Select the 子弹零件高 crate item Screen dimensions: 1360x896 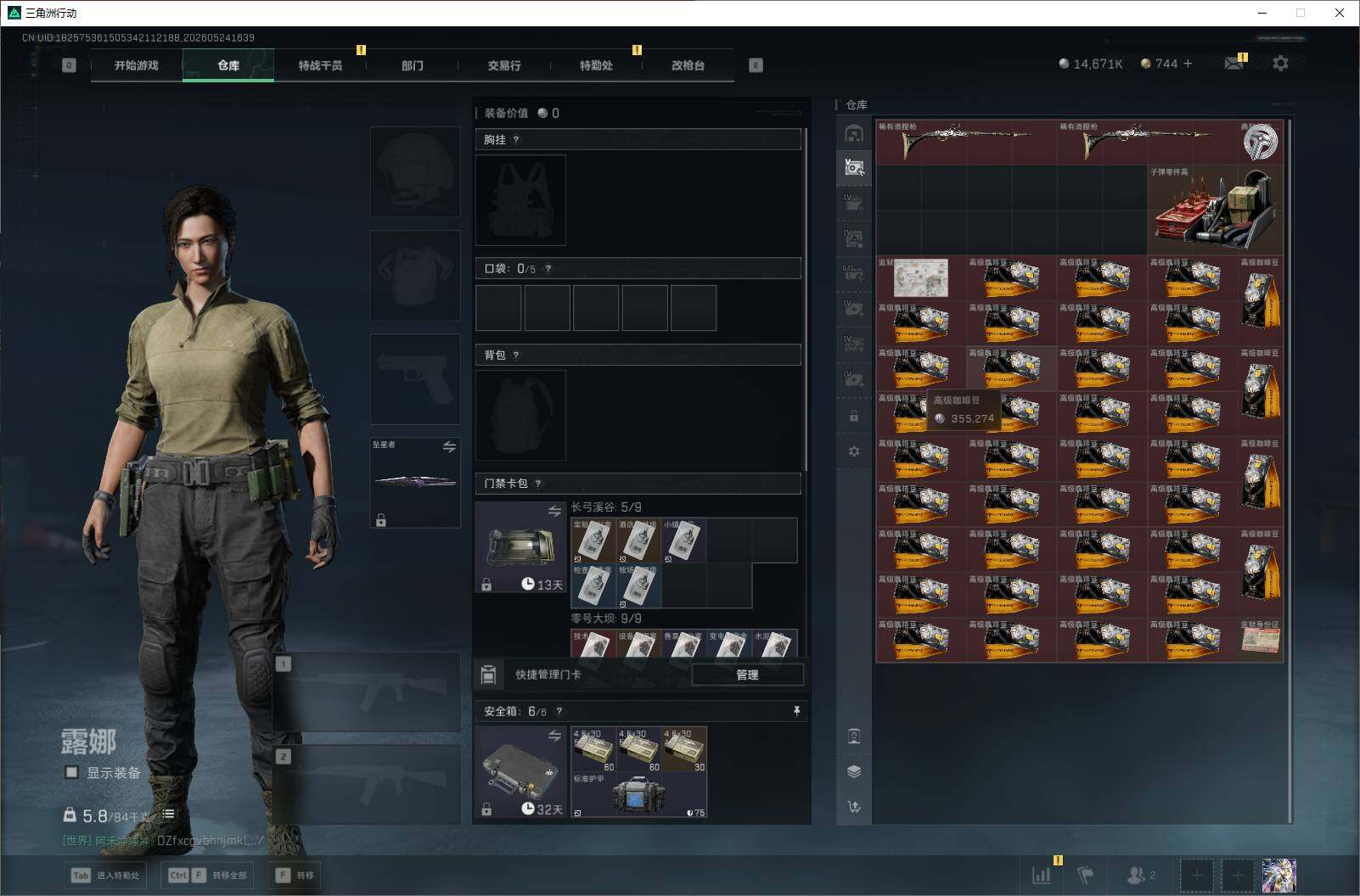pyautogui.click(x=1215, y=210)
